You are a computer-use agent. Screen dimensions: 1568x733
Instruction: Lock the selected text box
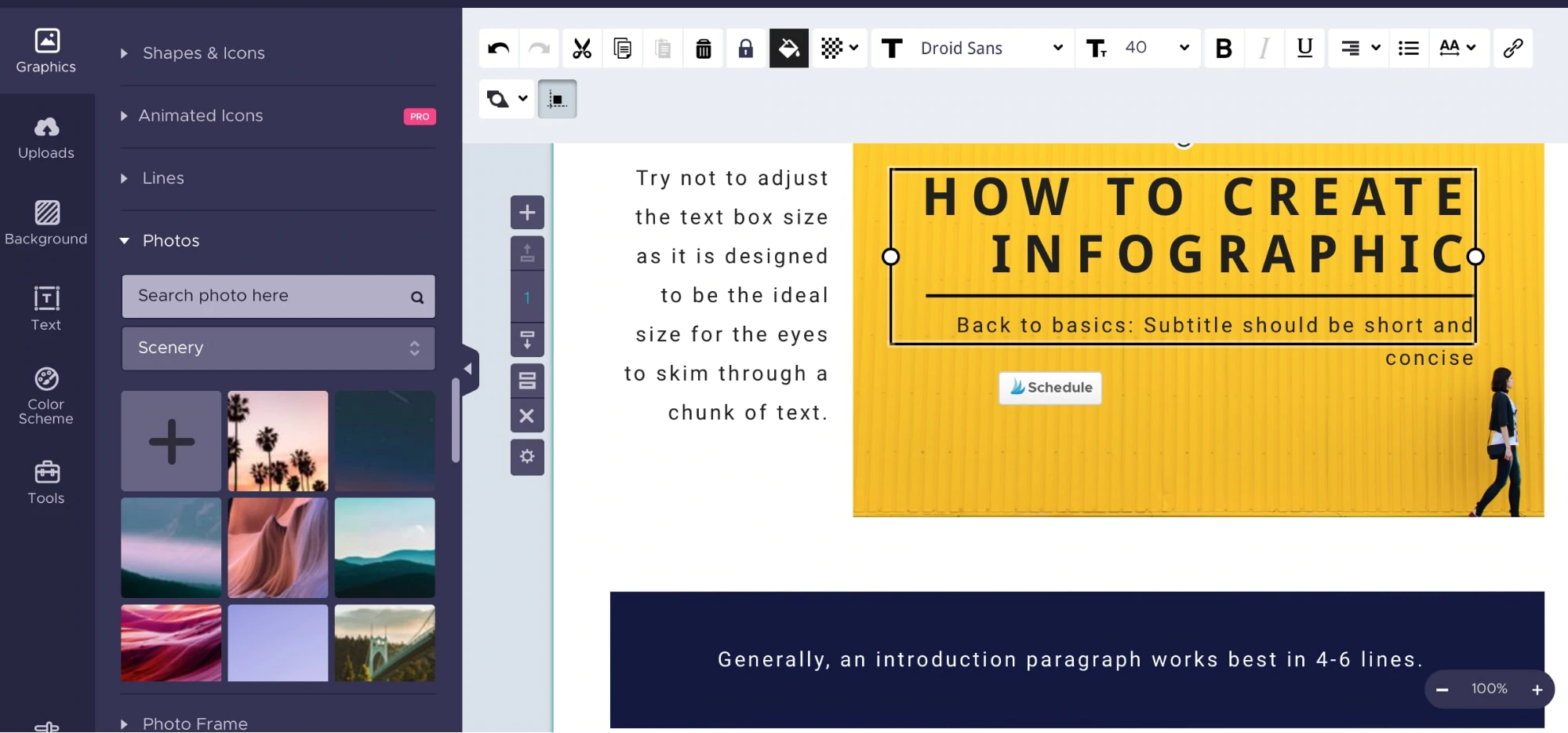(x=745, y=49)
